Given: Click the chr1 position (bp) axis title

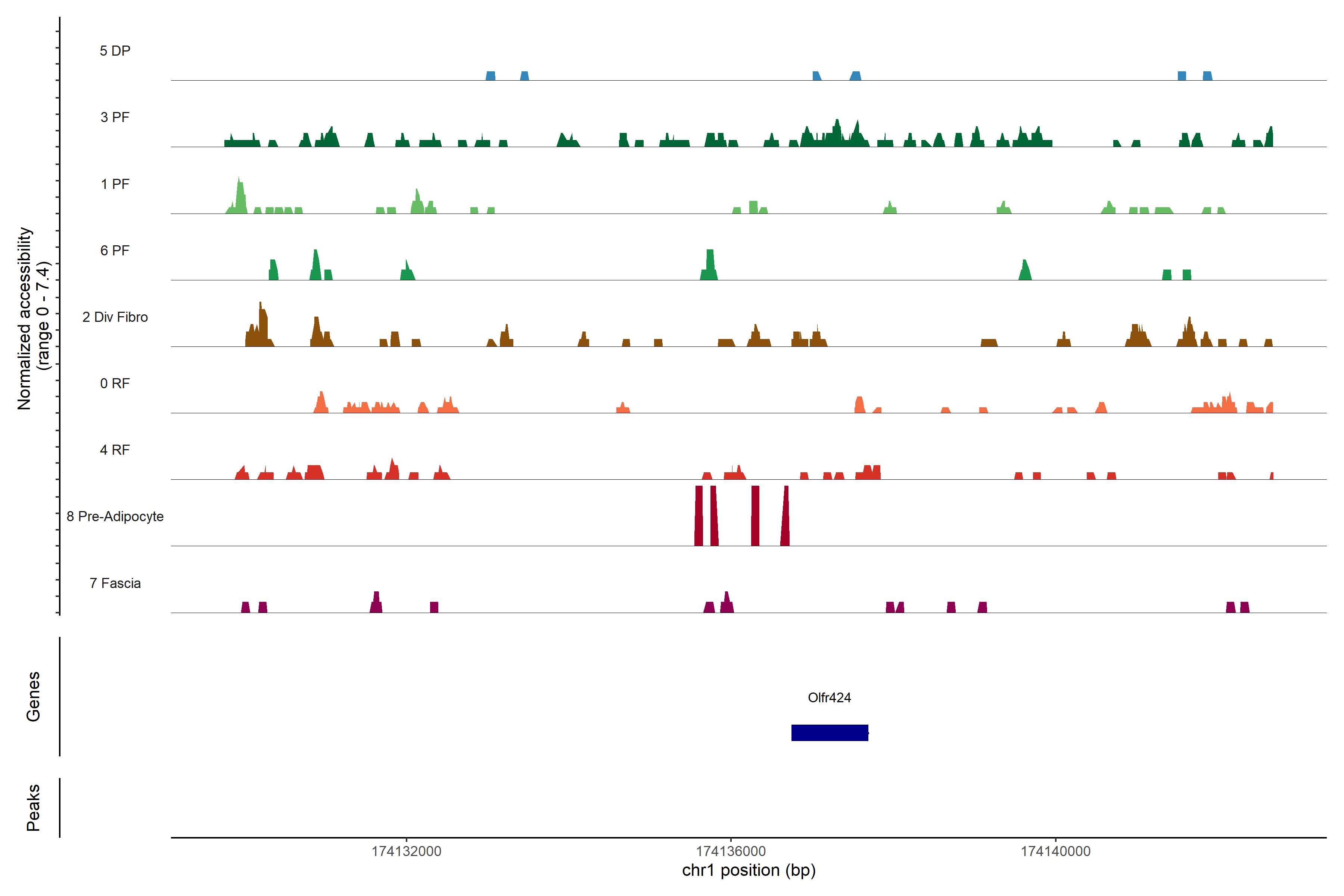Looking at the screenshot, I should click(749, 870).
